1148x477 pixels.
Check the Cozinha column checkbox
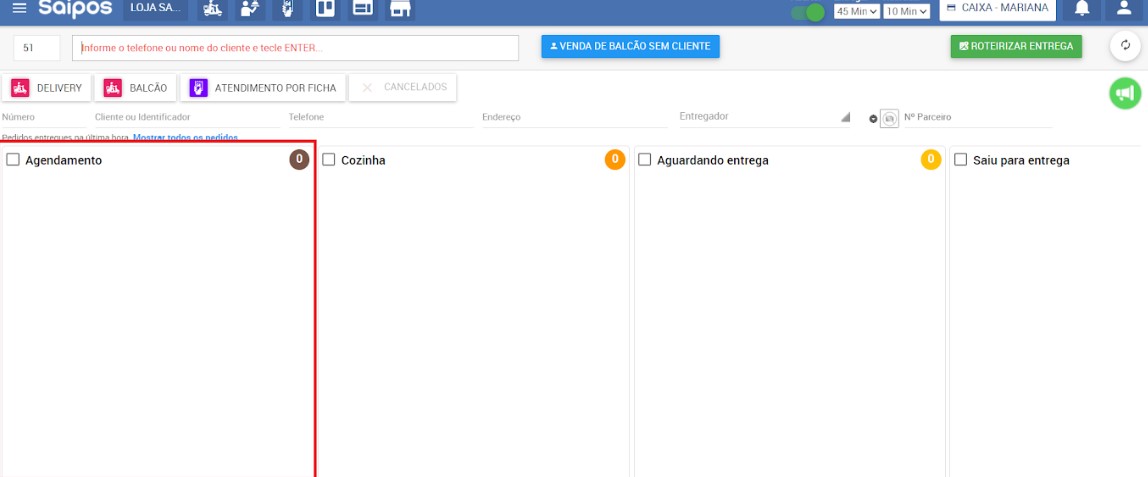coord(329,160)
